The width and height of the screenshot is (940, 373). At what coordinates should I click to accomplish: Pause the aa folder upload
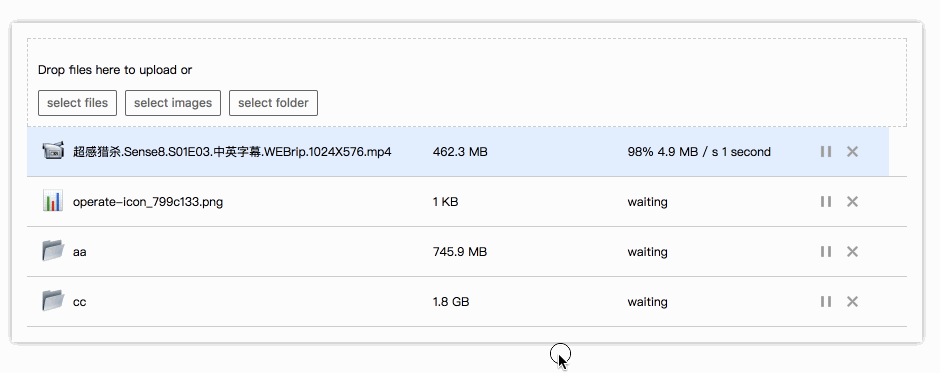pos(825,251)
